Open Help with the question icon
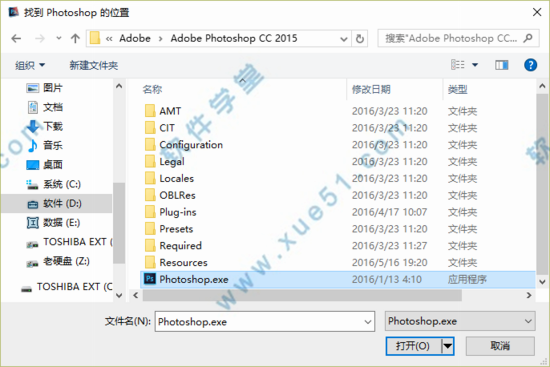 point(530,65)
